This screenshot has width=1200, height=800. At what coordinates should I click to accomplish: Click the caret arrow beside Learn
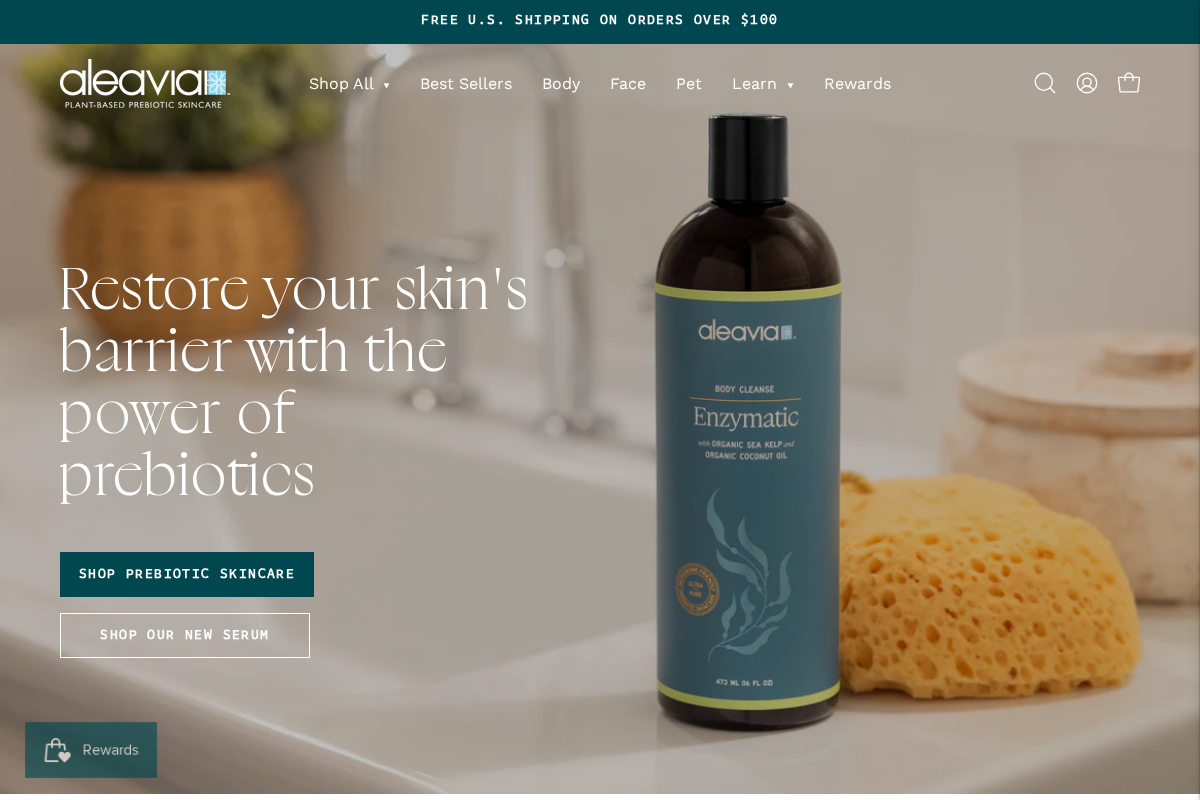[790, 86]
